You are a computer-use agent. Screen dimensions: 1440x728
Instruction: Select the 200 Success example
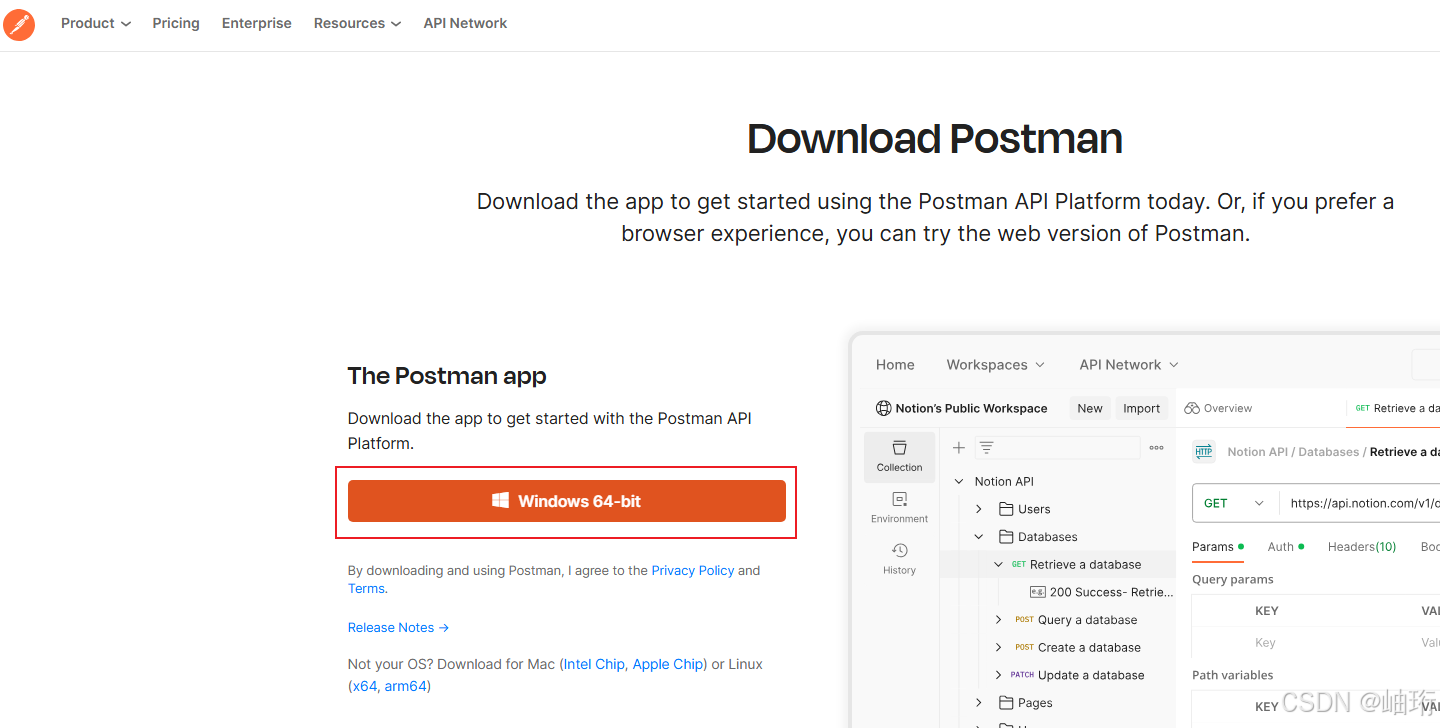coord(1101,592)
